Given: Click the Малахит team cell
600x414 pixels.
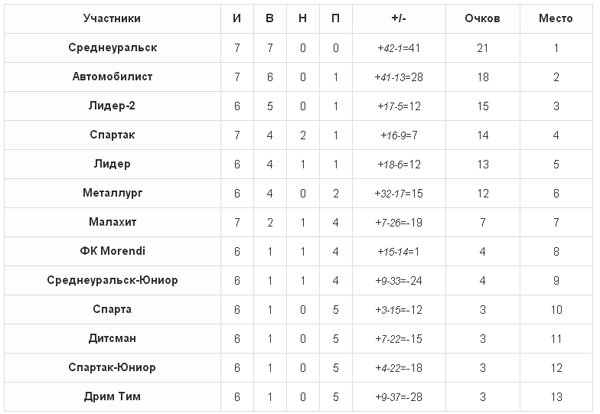Looking at the screenshot, I should [x=112, y=222].
